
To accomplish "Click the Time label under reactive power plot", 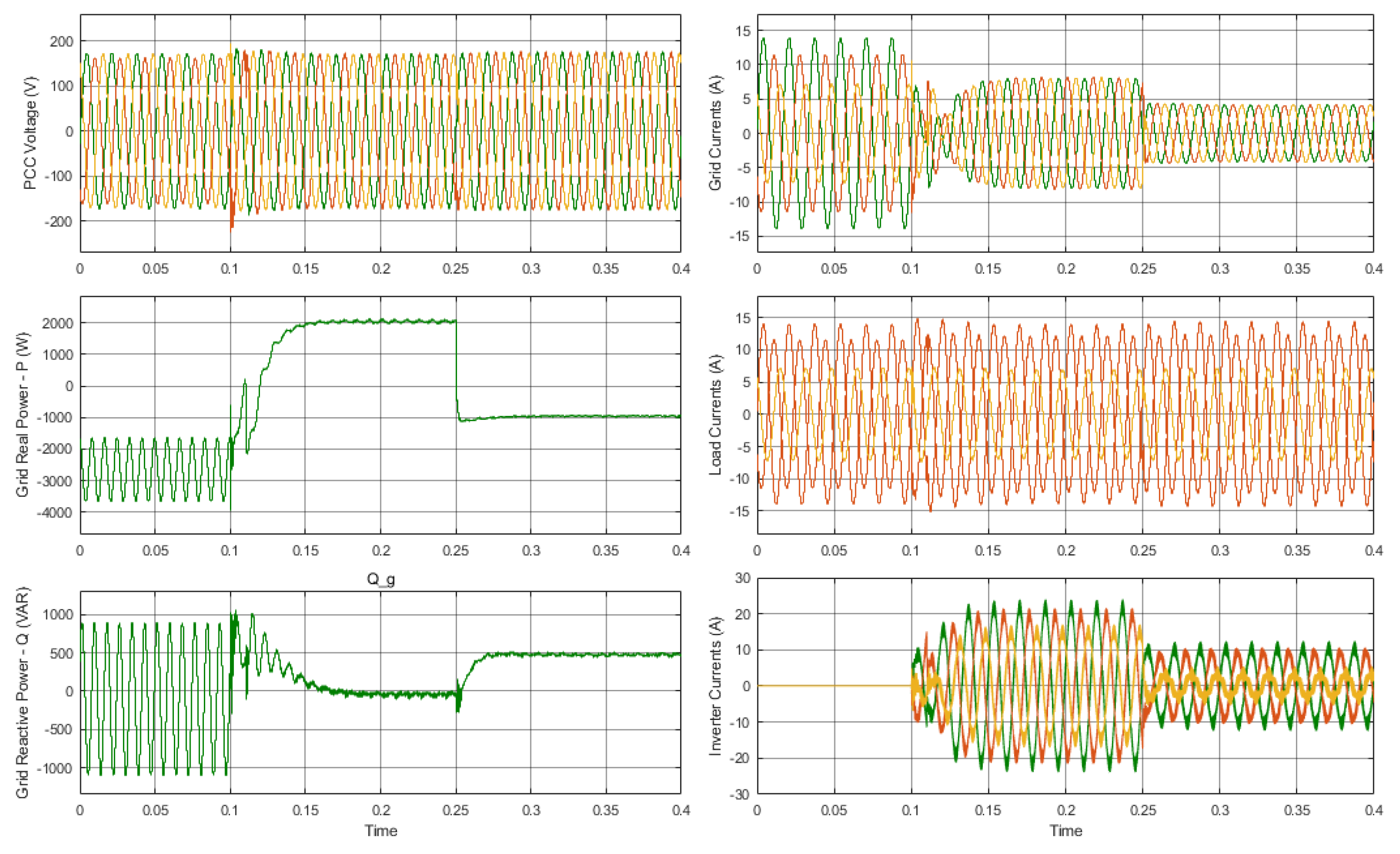I will tap(381, 831).
